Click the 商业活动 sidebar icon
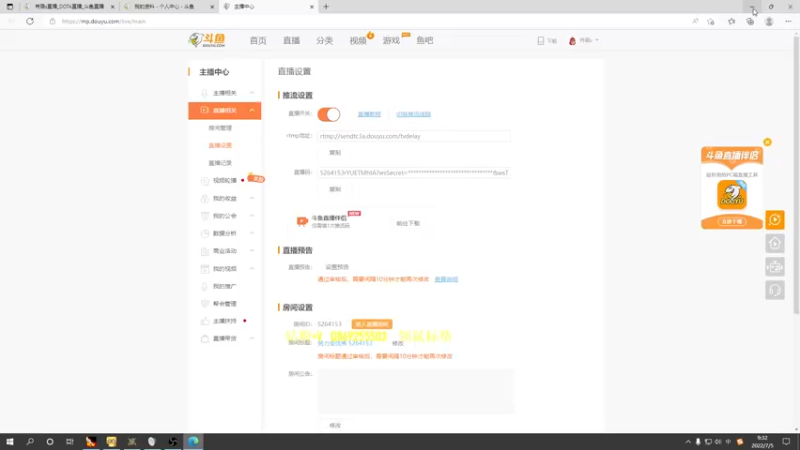Viewport: 800px width, 450px height. 205,251
